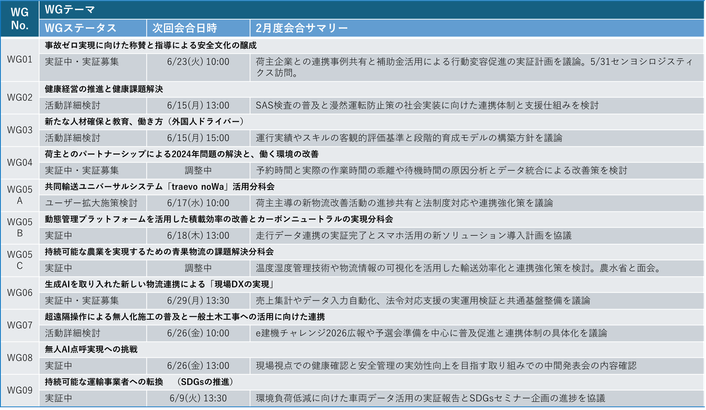This screenshot has height=410, width=706.
Task: Select the WG09 number cell
Action: (19, 390)
